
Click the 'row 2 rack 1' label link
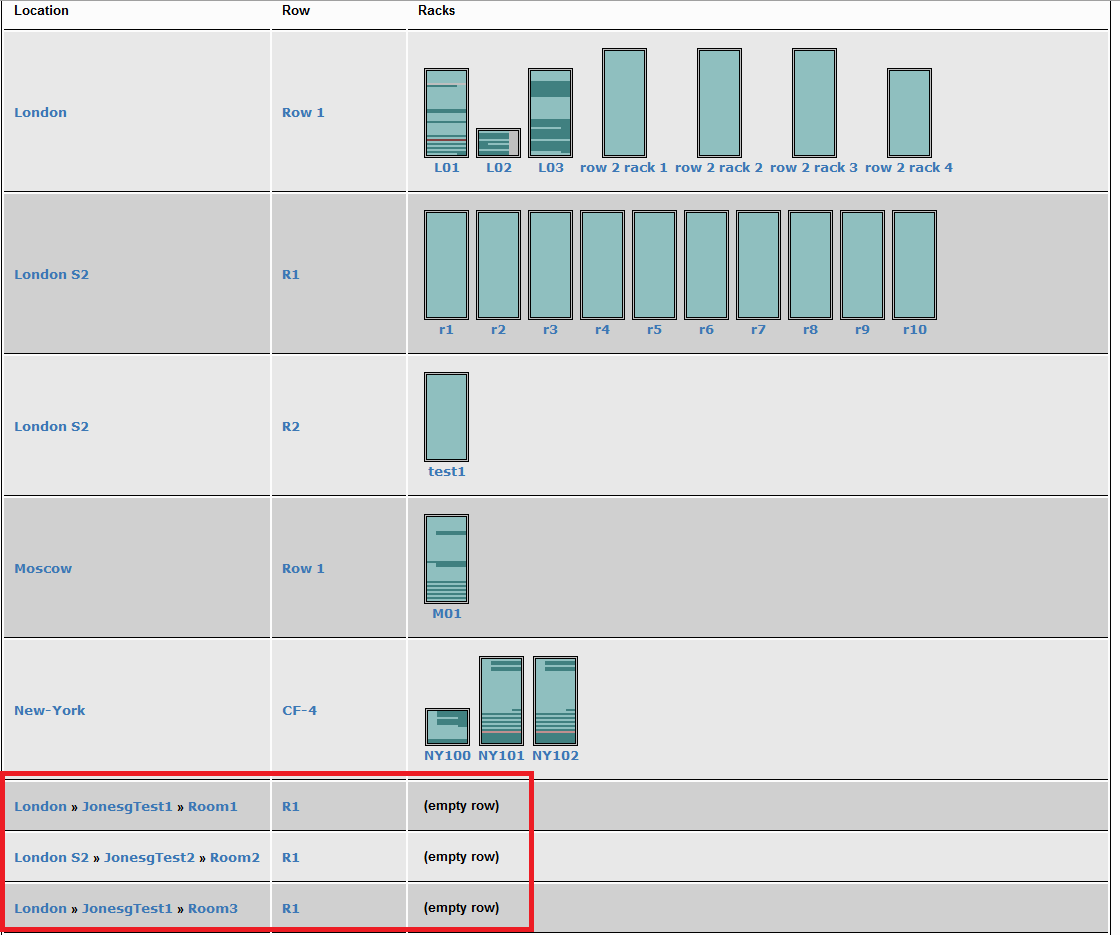click(624, 168)
